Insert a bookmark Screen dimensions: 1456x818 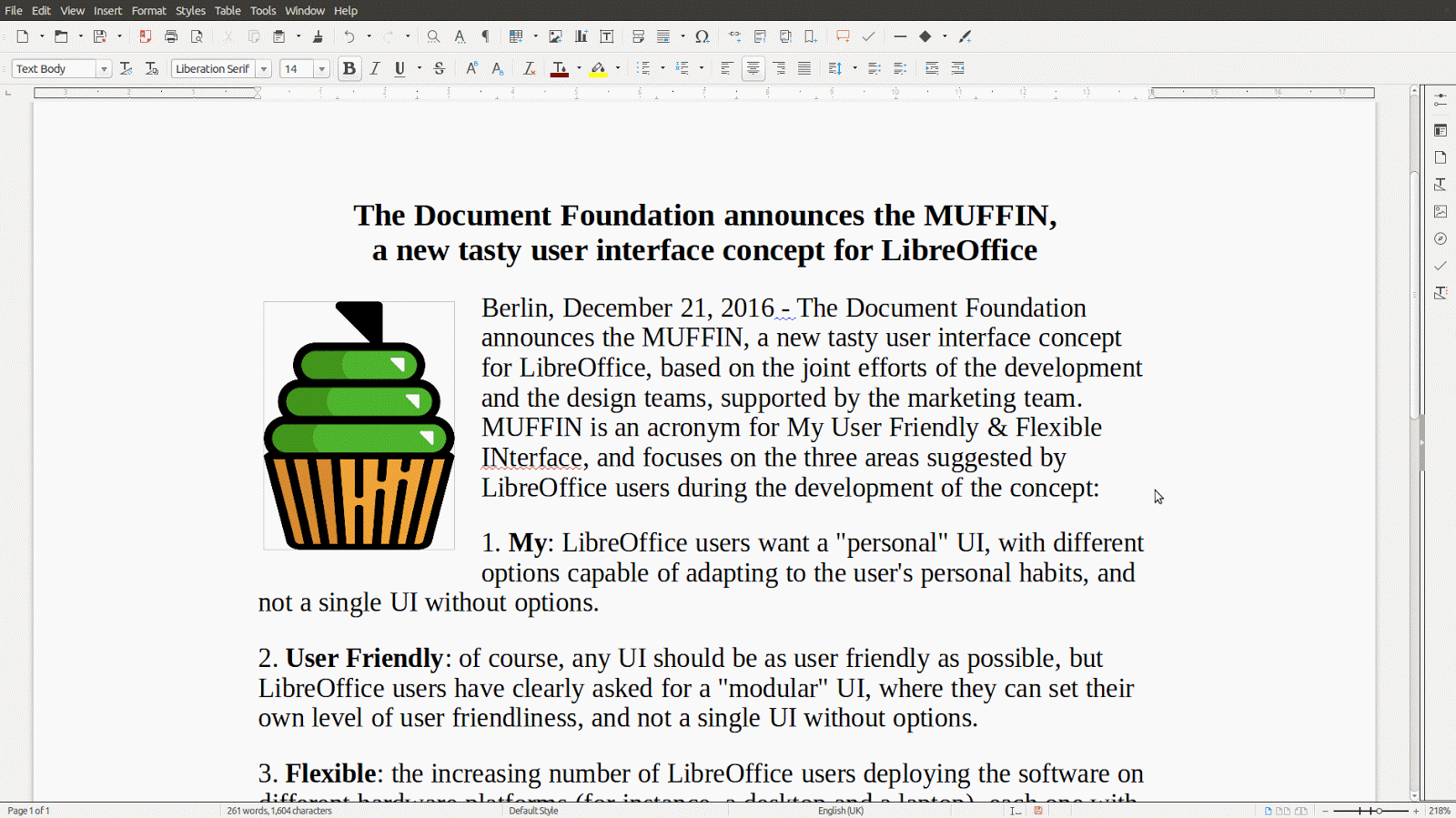[811, 36]
